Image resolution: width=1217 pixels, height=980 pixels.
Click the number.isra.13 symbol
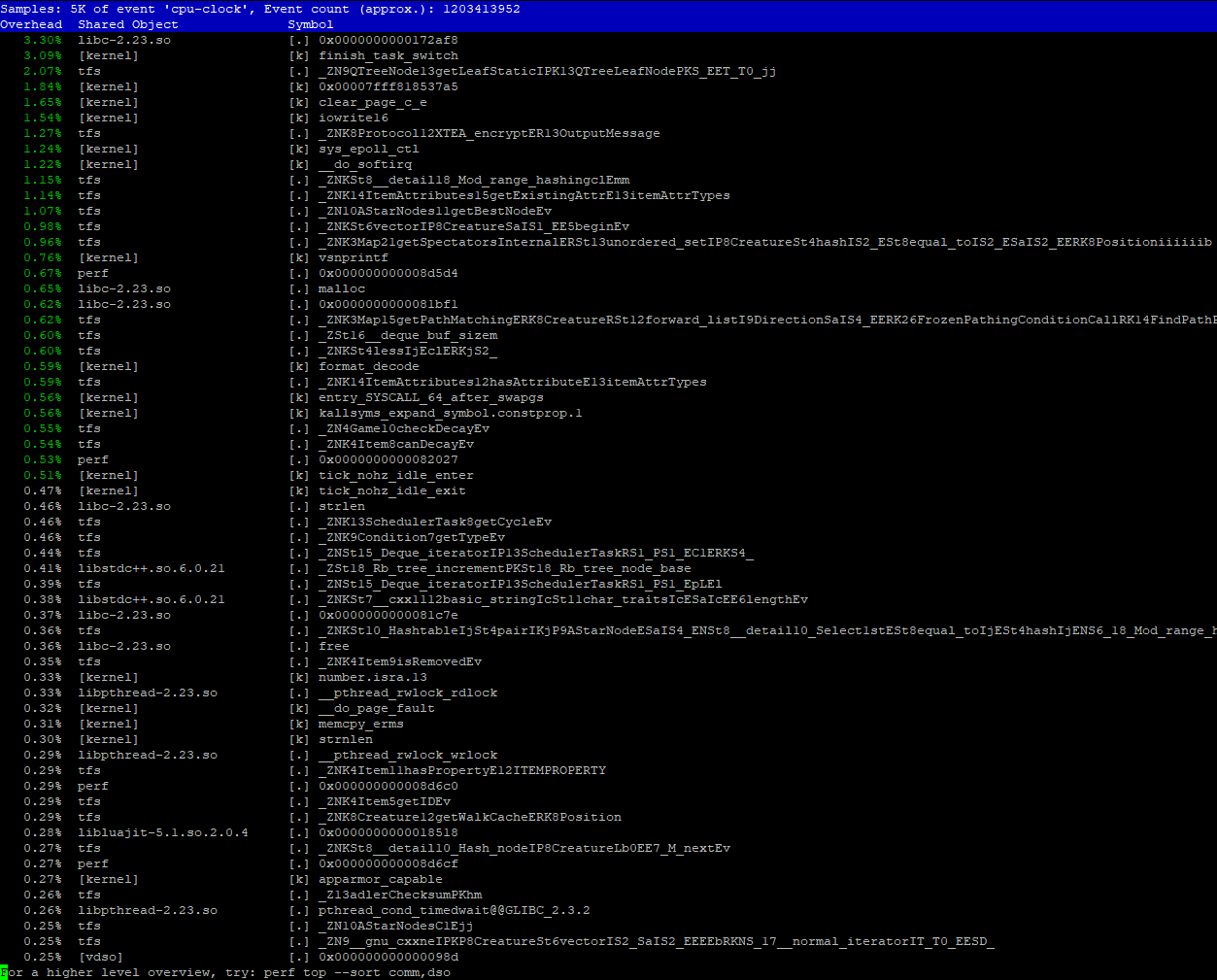[x=373, y=677]
